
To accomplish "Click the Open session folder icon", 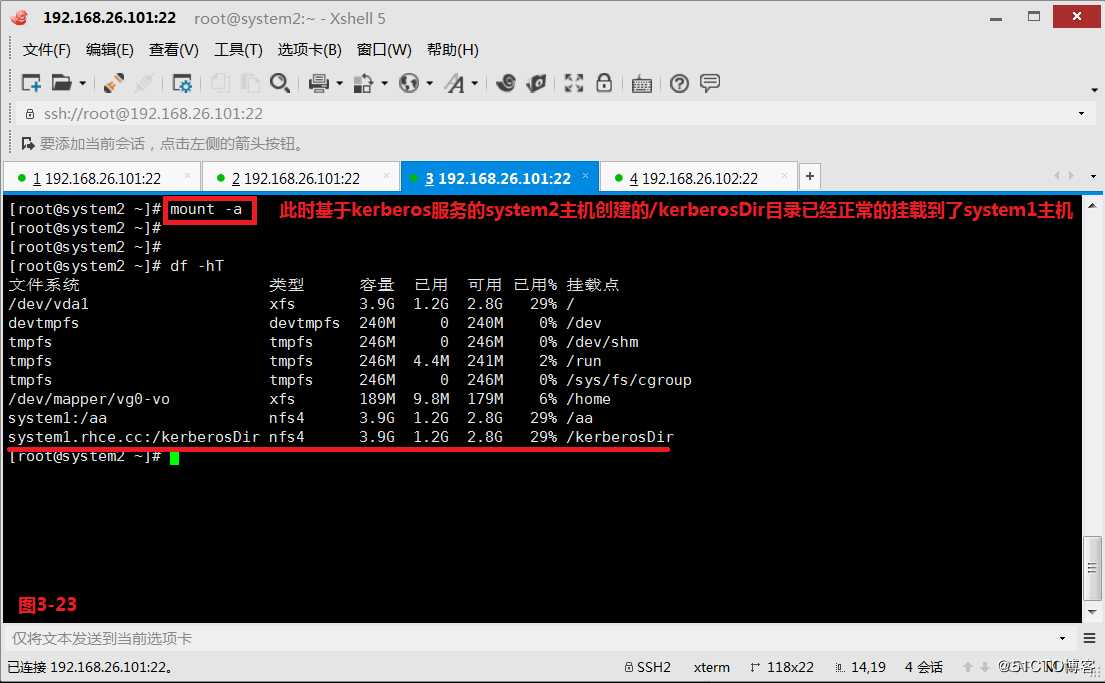I will (61, 83).
